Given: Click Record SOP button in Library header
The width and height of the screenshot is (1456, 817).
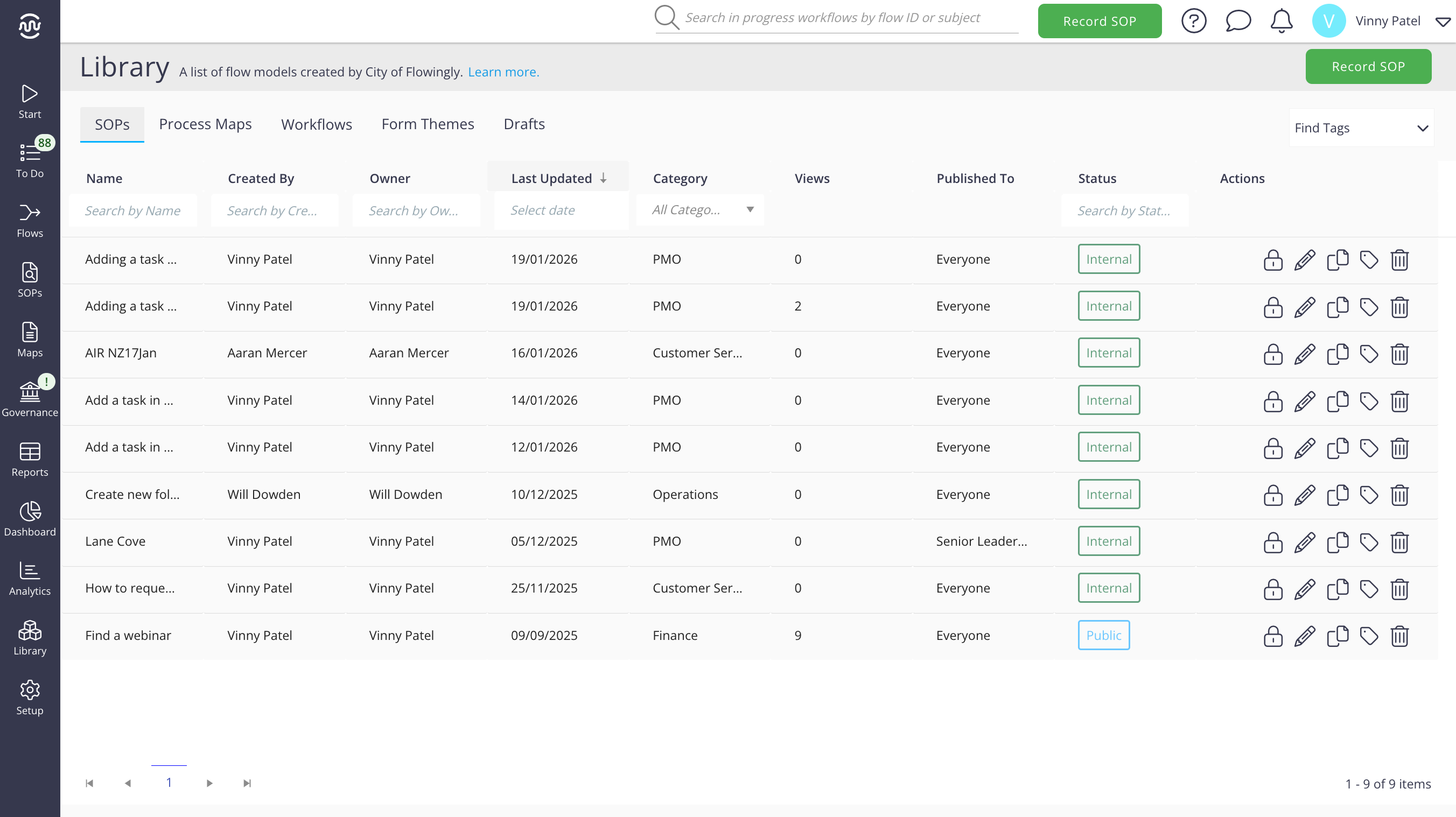Looking at the screenshot, I should click(x=1367, y=66).
